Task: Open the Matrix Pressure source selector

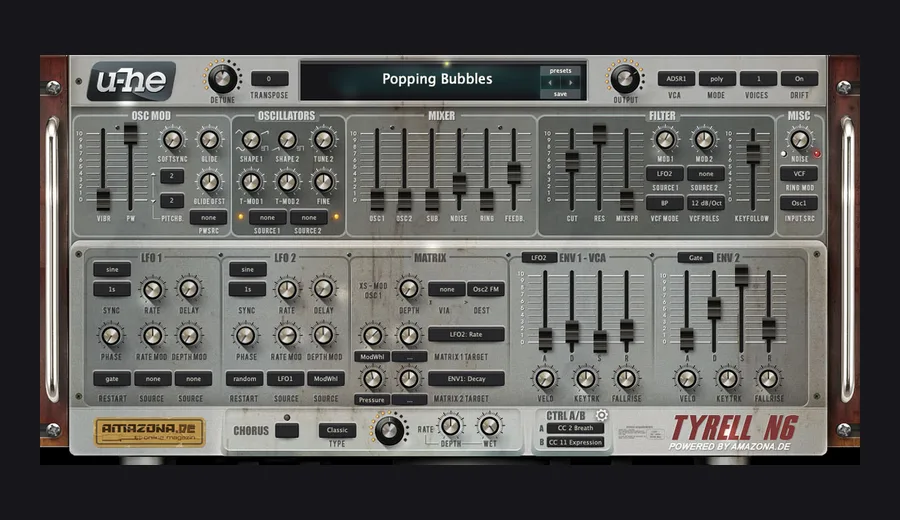Action: 371,400
